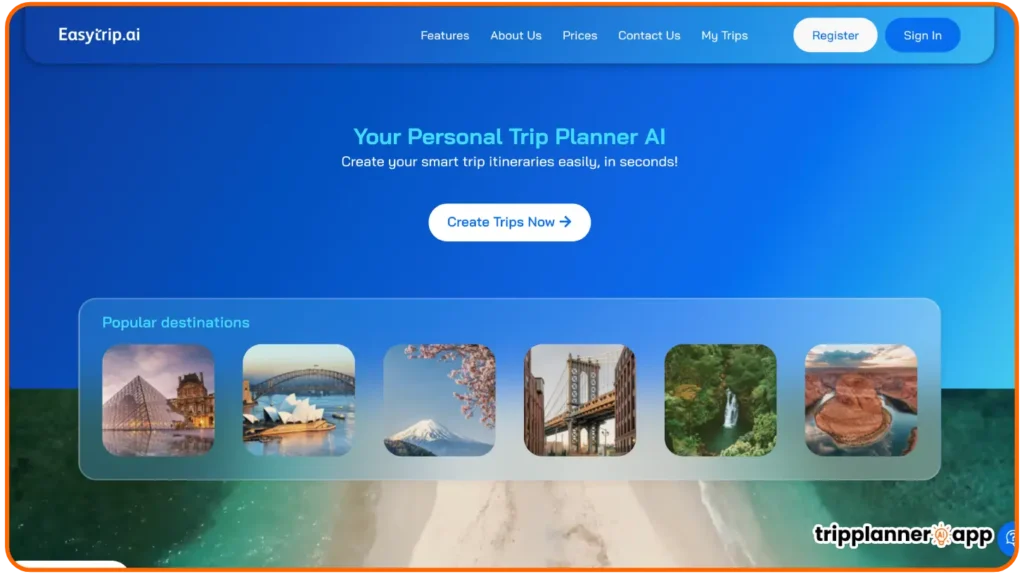Click the Sign In button
The image size is (1024, 574).
point(922,35)
